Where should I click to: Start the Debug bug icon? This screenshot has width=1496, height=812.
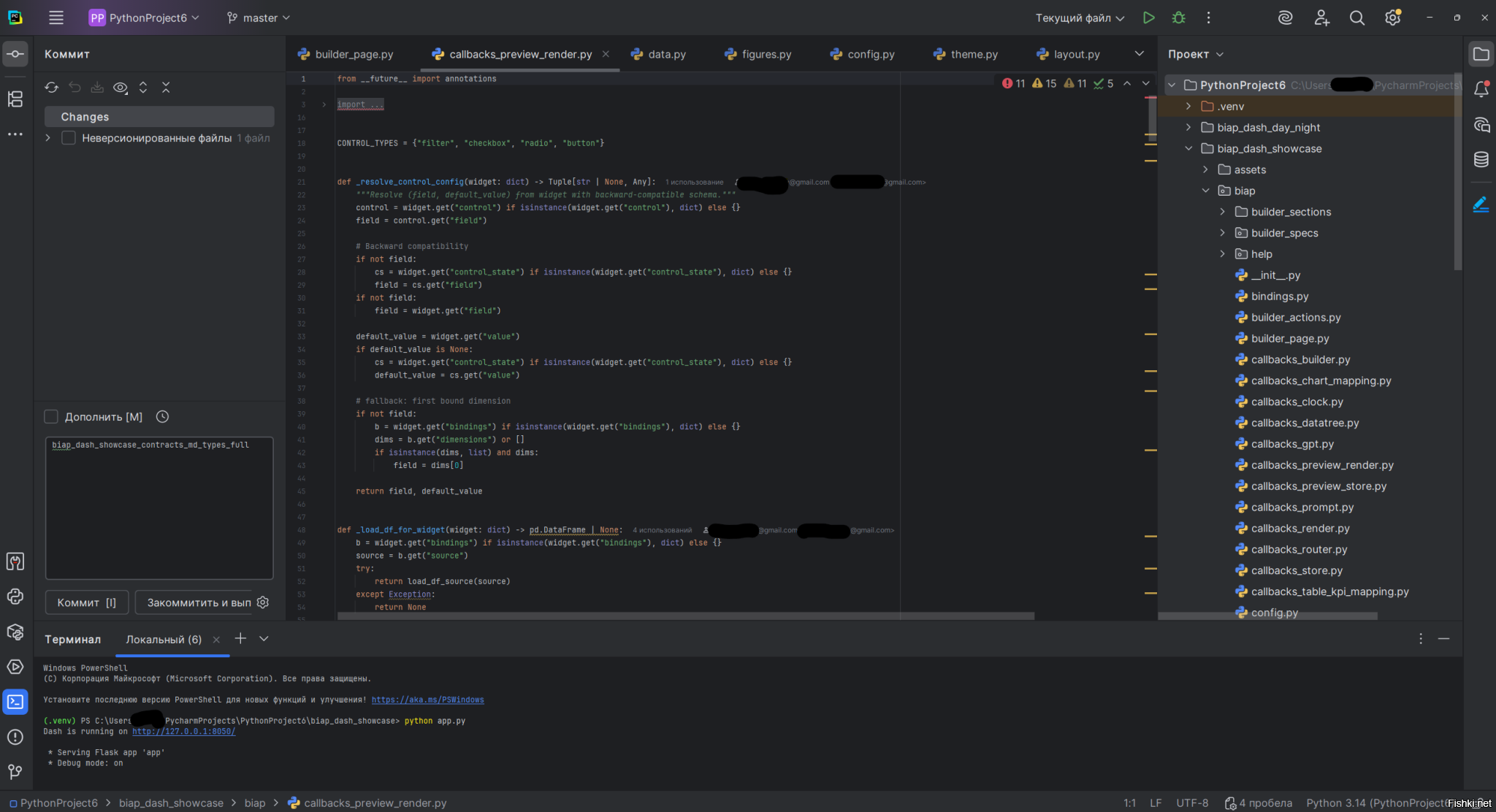click(x=1178, y=18)
